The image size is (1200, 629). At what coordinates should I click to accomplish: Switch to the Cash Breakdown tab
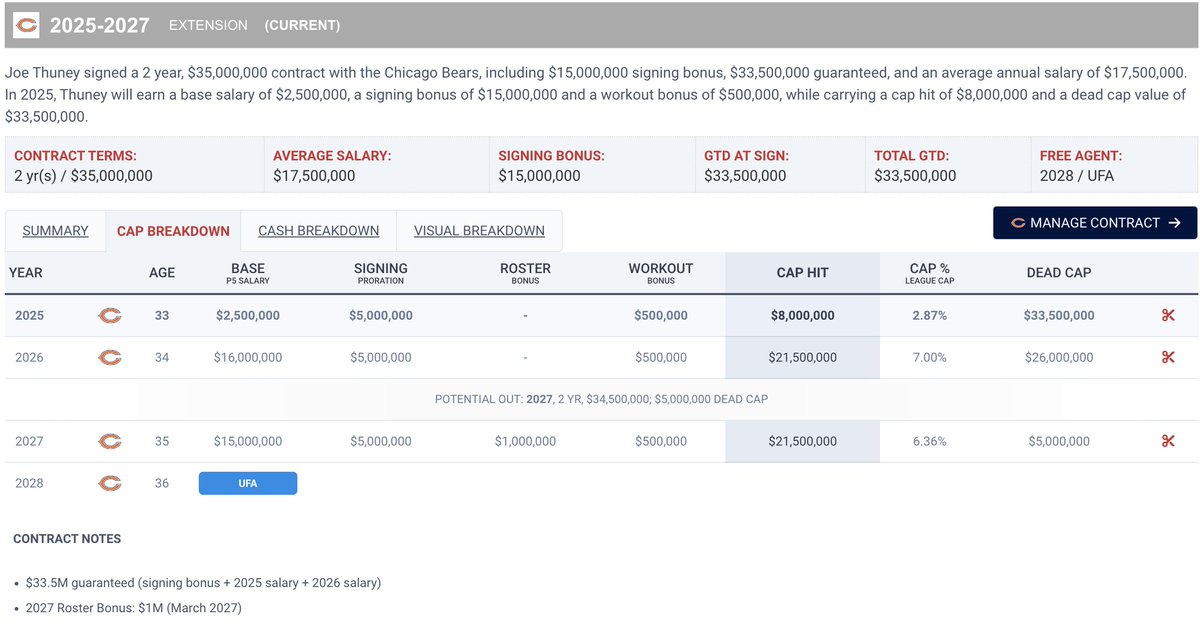click(319, 231)
